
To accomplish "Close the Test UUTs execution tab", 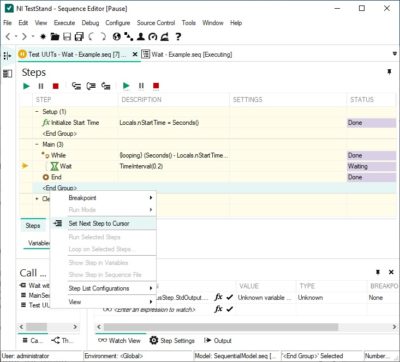I will pos(135,54).
